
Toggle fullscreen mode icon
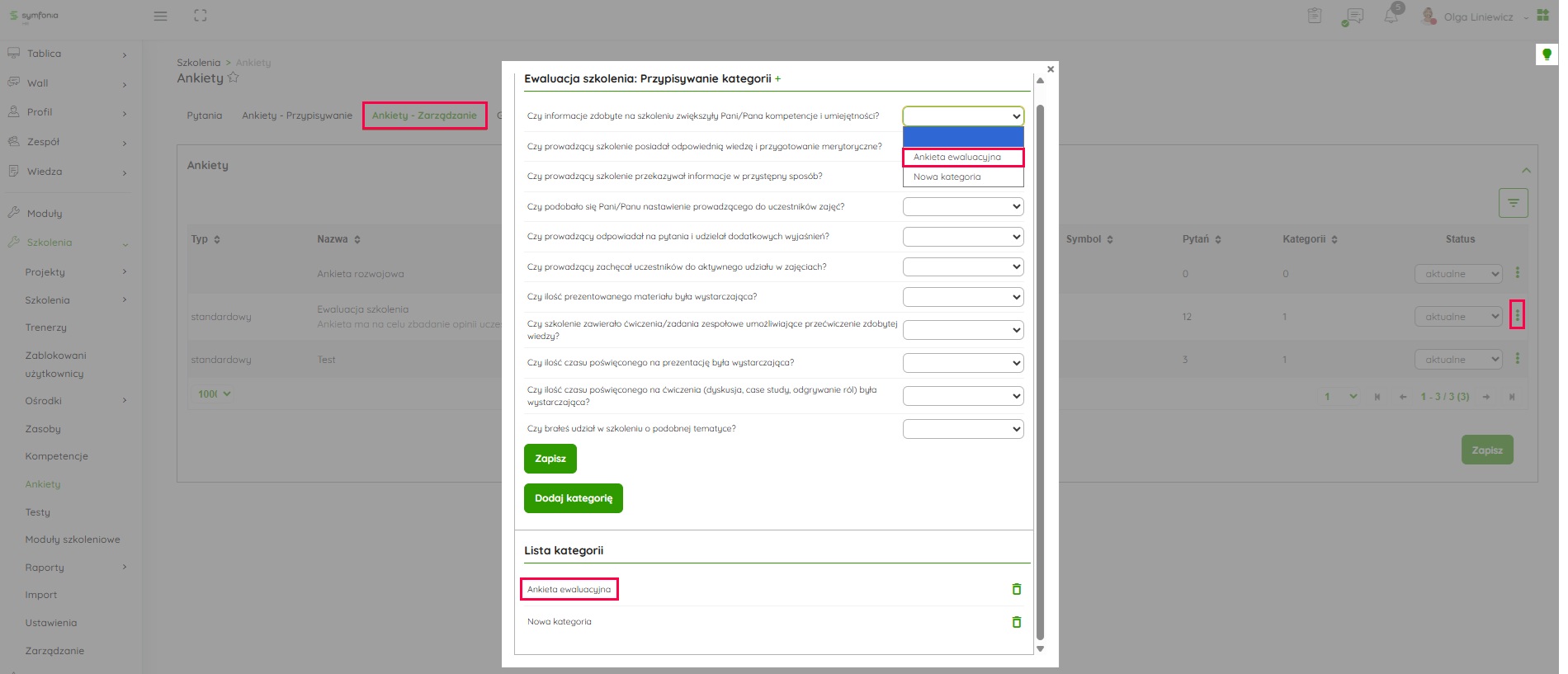pos(201,16)
